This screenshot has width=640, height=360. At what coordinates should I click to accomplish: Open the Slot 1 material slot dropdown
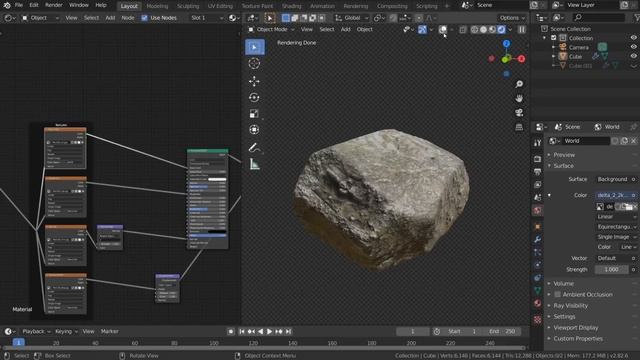click(207, 18)
